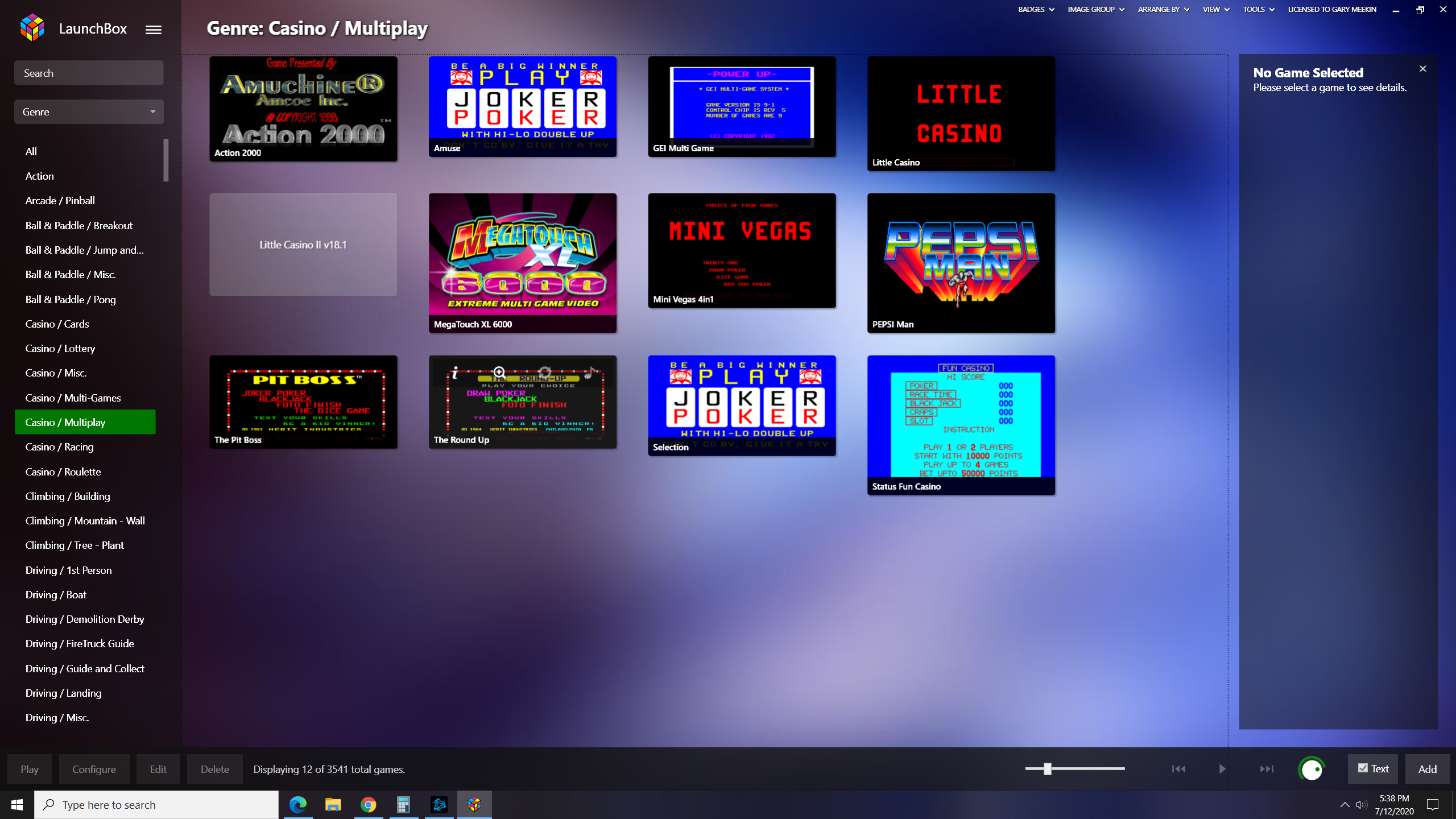
Task: Select The Pit Boss thumbnail
Action: [303, 402]
